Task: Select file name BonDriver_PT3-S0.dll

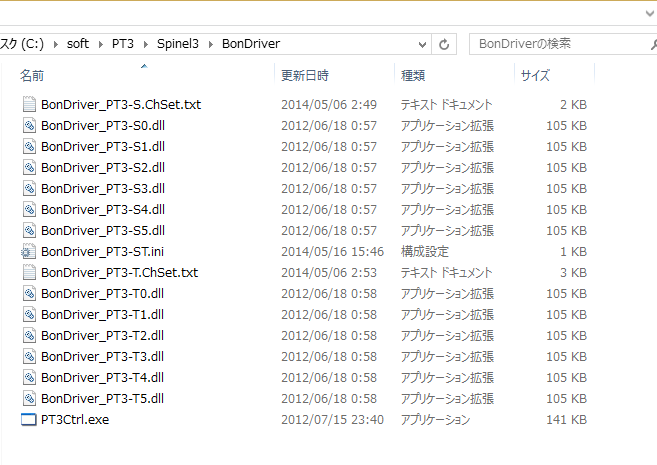Action: (x=103, y=125)
